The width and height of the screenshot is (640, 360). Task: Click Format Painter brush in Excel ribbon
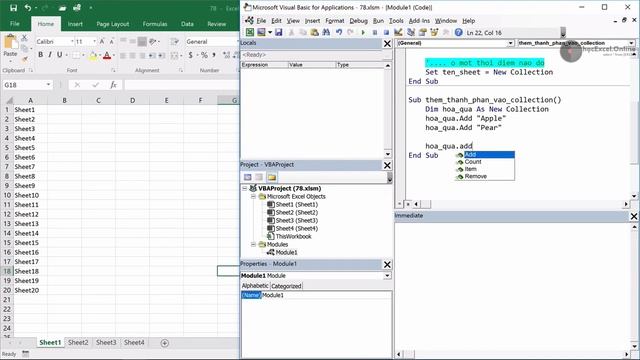pyautogui.click(x=24, y=59)
